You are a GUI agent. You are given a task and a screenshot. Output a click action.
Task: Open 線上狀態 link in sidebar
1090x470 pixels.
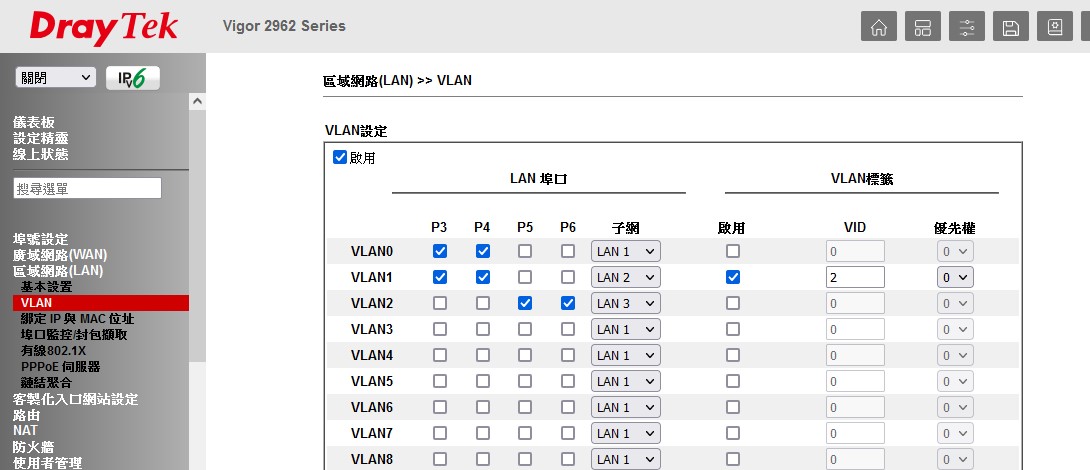coord(41,154)
